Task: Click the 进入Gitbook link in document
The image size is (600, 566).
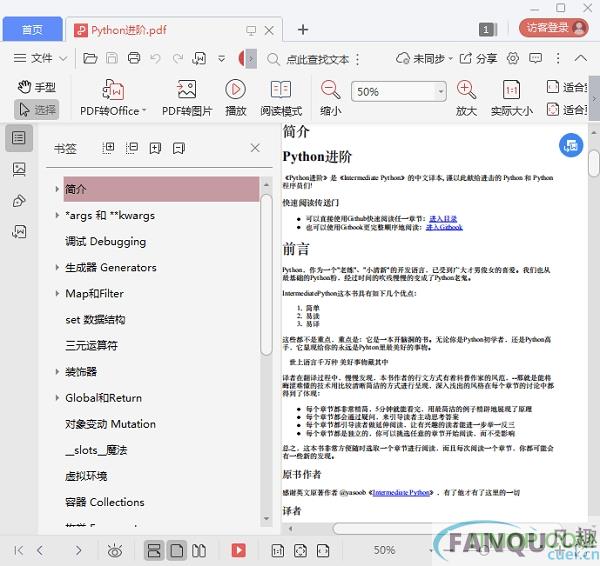Action: pos(444,227)
